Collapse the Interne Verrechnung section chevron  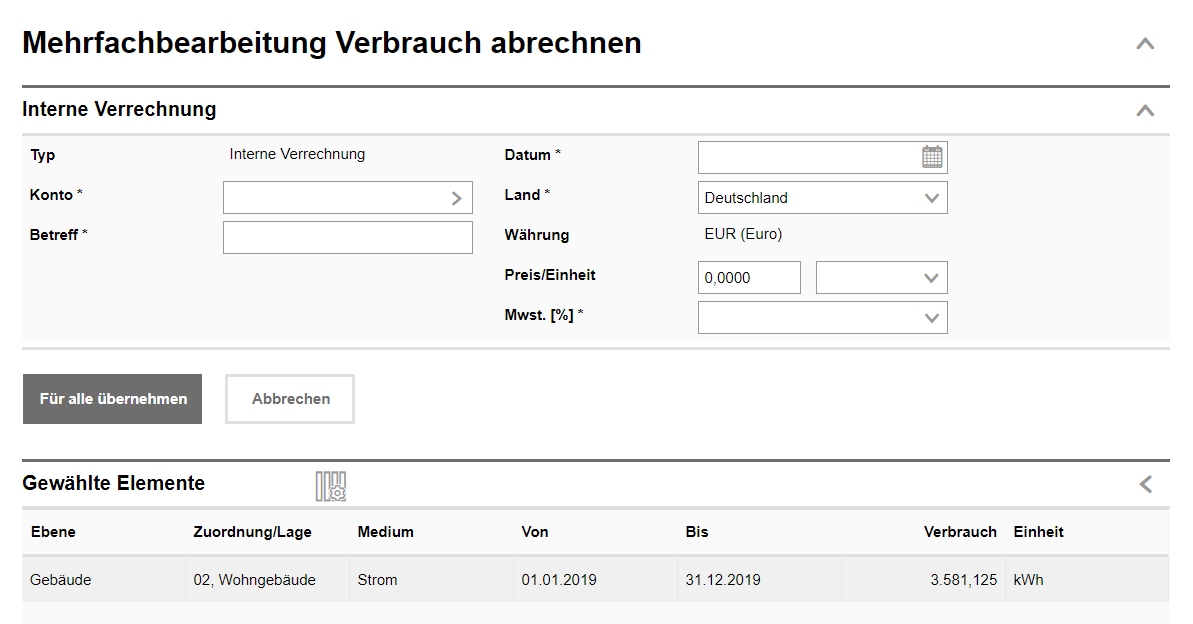click(1145, 110)
